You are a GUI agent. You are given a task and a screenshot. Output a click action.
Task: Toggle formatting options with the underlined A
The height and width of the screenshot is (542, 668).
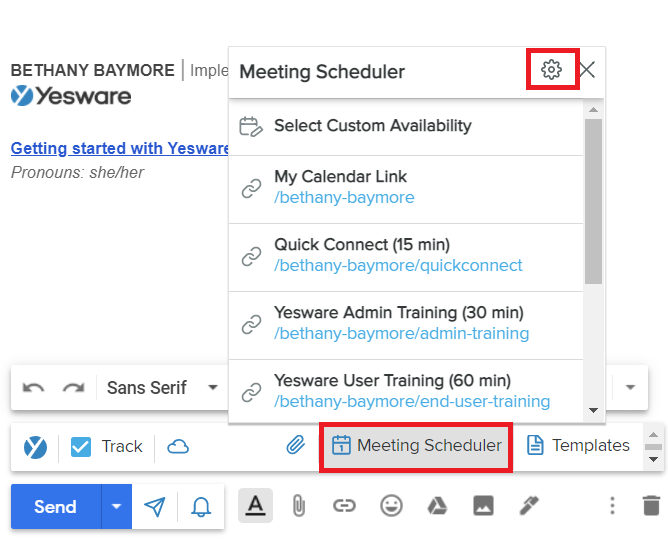coord(255,506)
